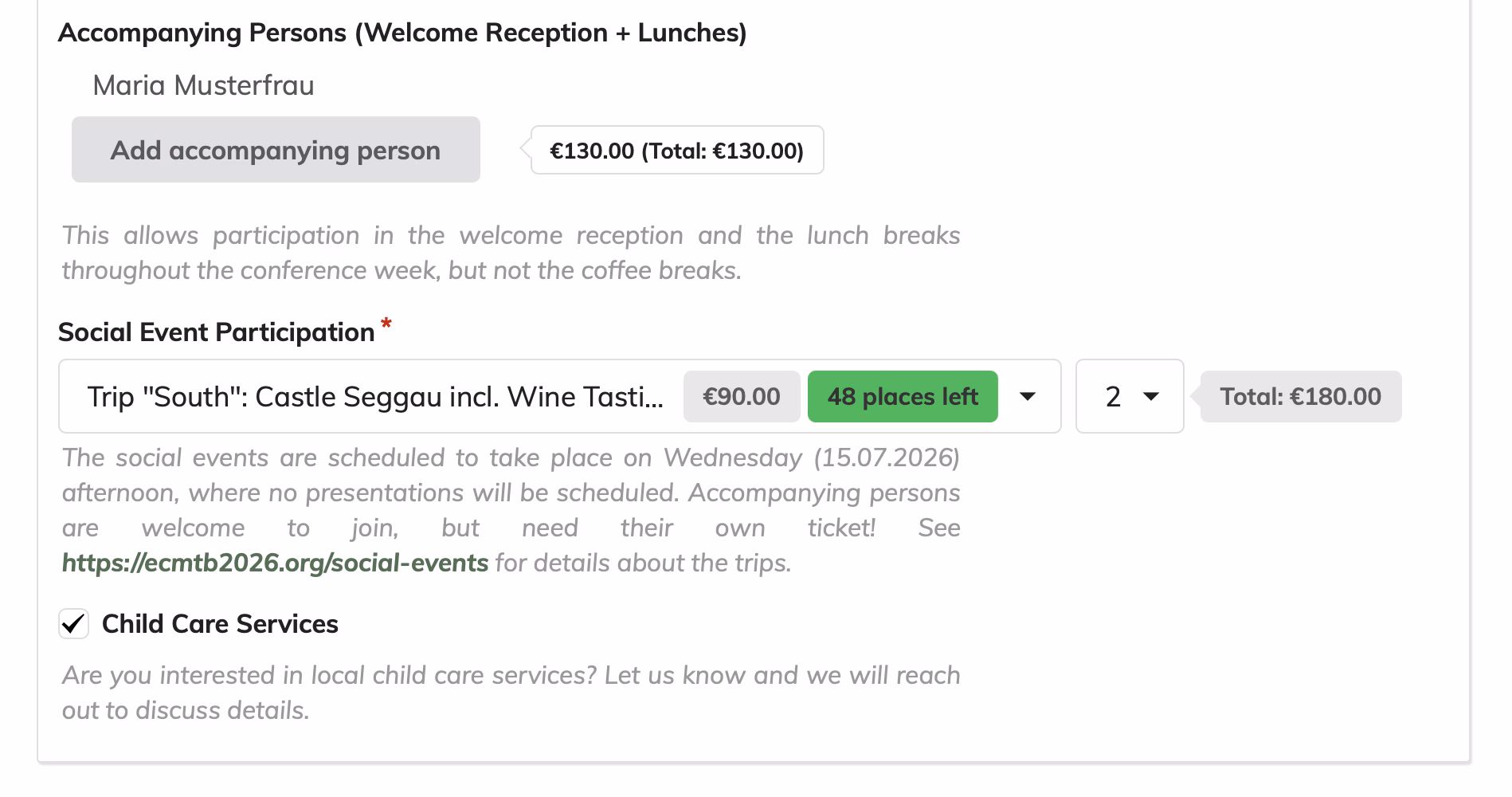Click the "for details about the trips" text
The height and width of the screenshot is (797, 1512).
[x=643, y=563]
